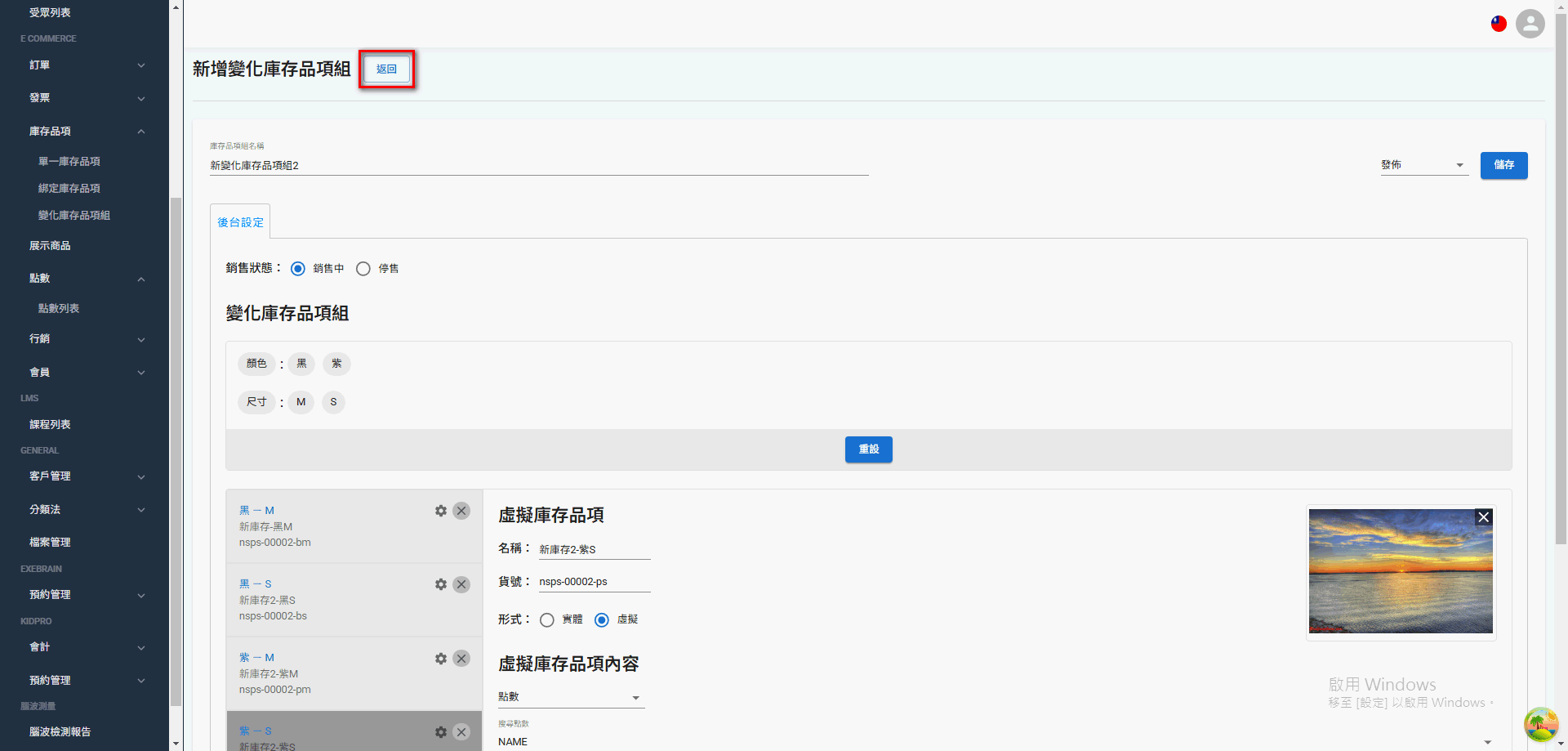The width and height of the screenshot is (1568, 751).
Task: Remove the 紫 – S variant row
Action: (461, 732)
